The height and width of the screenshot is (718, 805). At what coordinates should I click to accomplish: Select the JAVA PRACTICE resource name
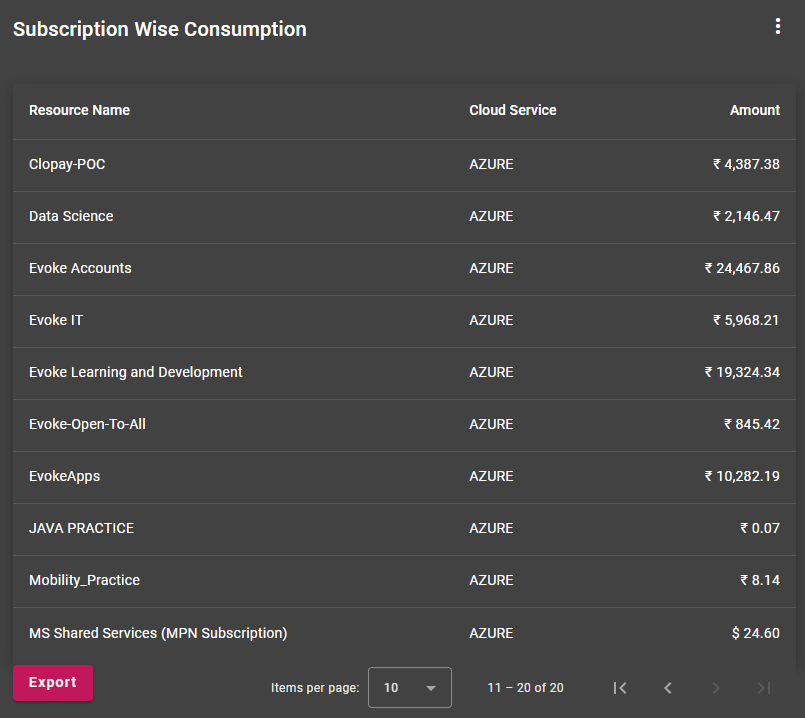pyautogui.click(x=81, y=528)
